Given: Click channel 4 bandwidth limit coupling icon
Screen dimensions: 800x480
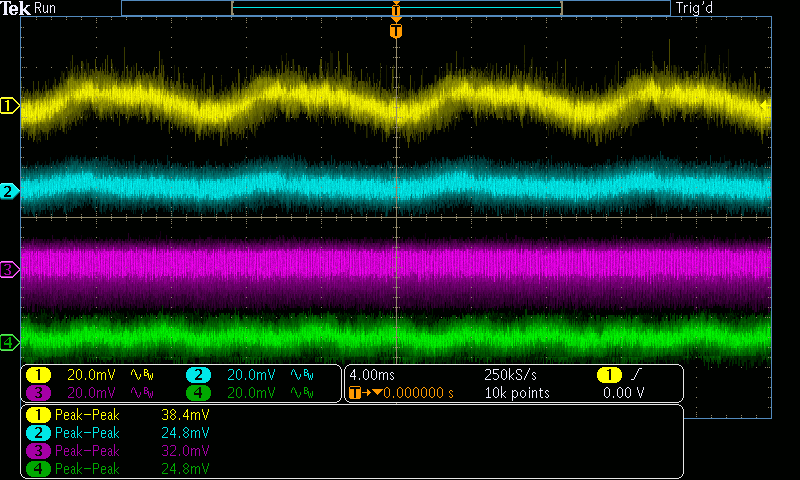Looking at the screenshot, I should tap(301, 393).
